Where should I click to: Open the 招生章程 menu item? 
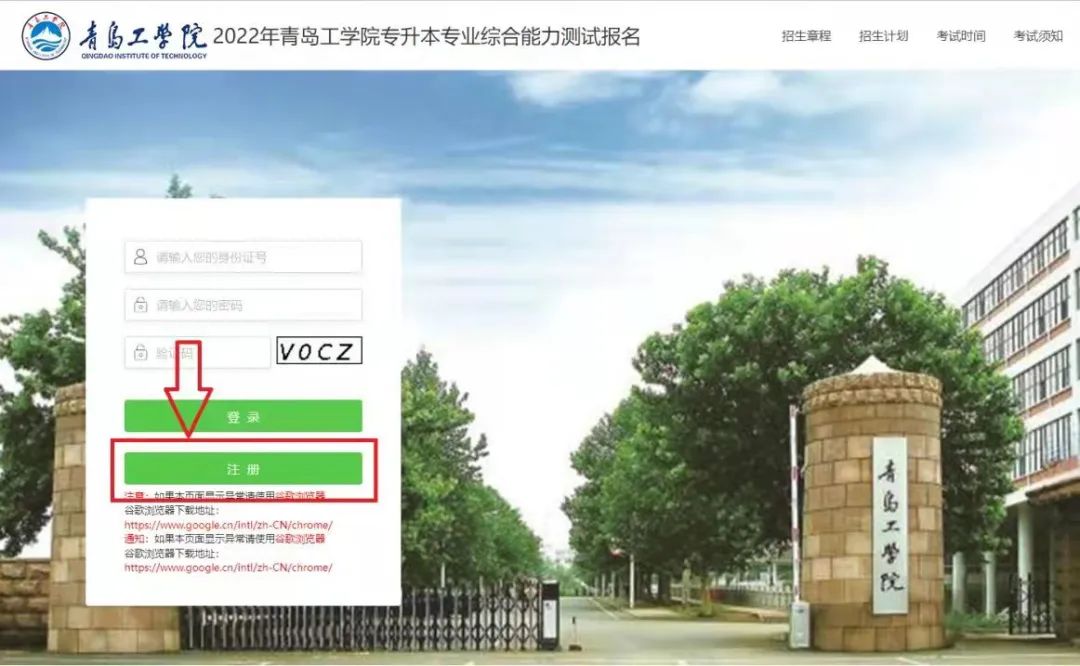click(x=806, y=36)
